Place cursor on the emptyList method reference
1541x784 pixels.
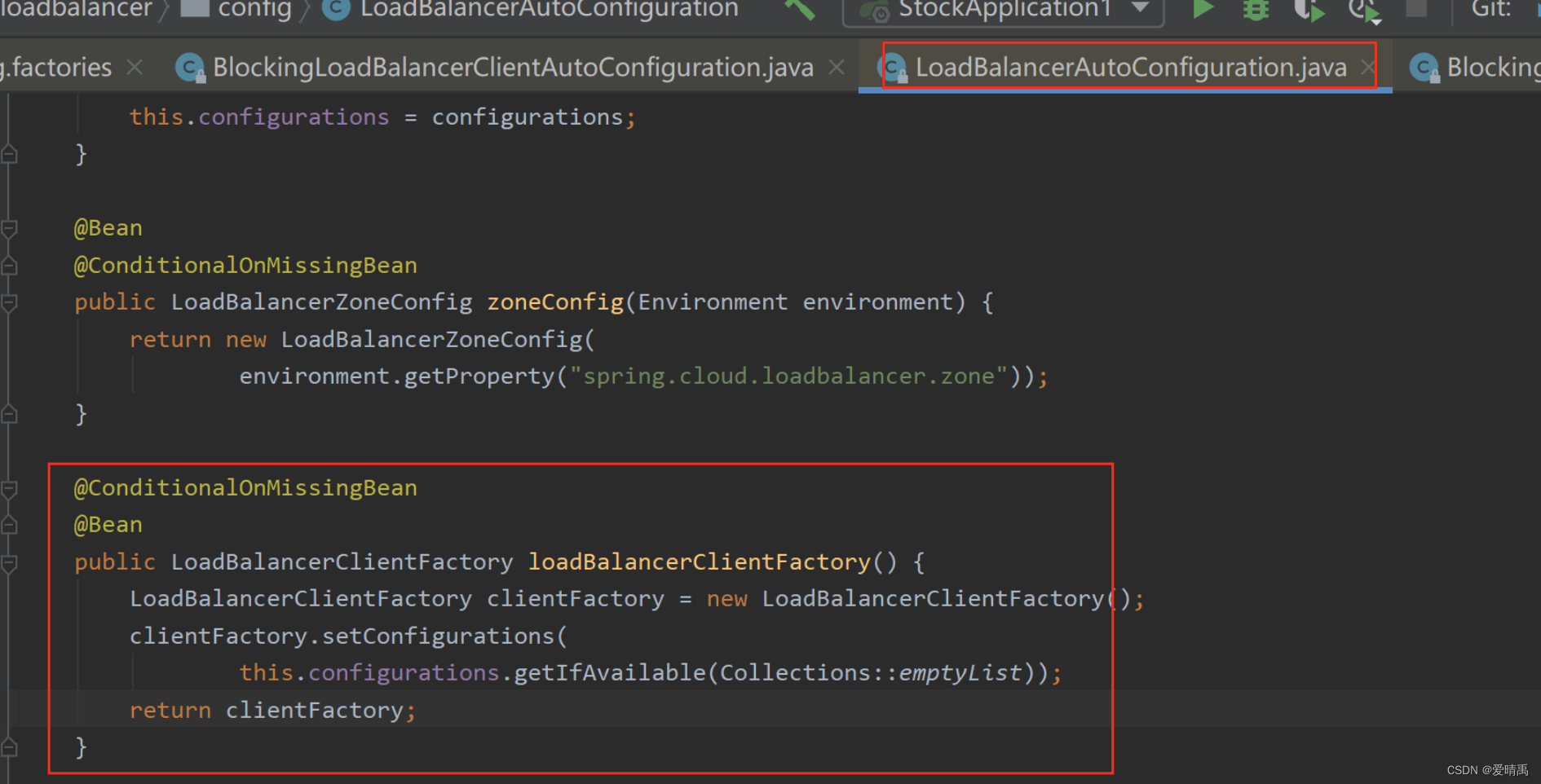click(x=959, y=672)
